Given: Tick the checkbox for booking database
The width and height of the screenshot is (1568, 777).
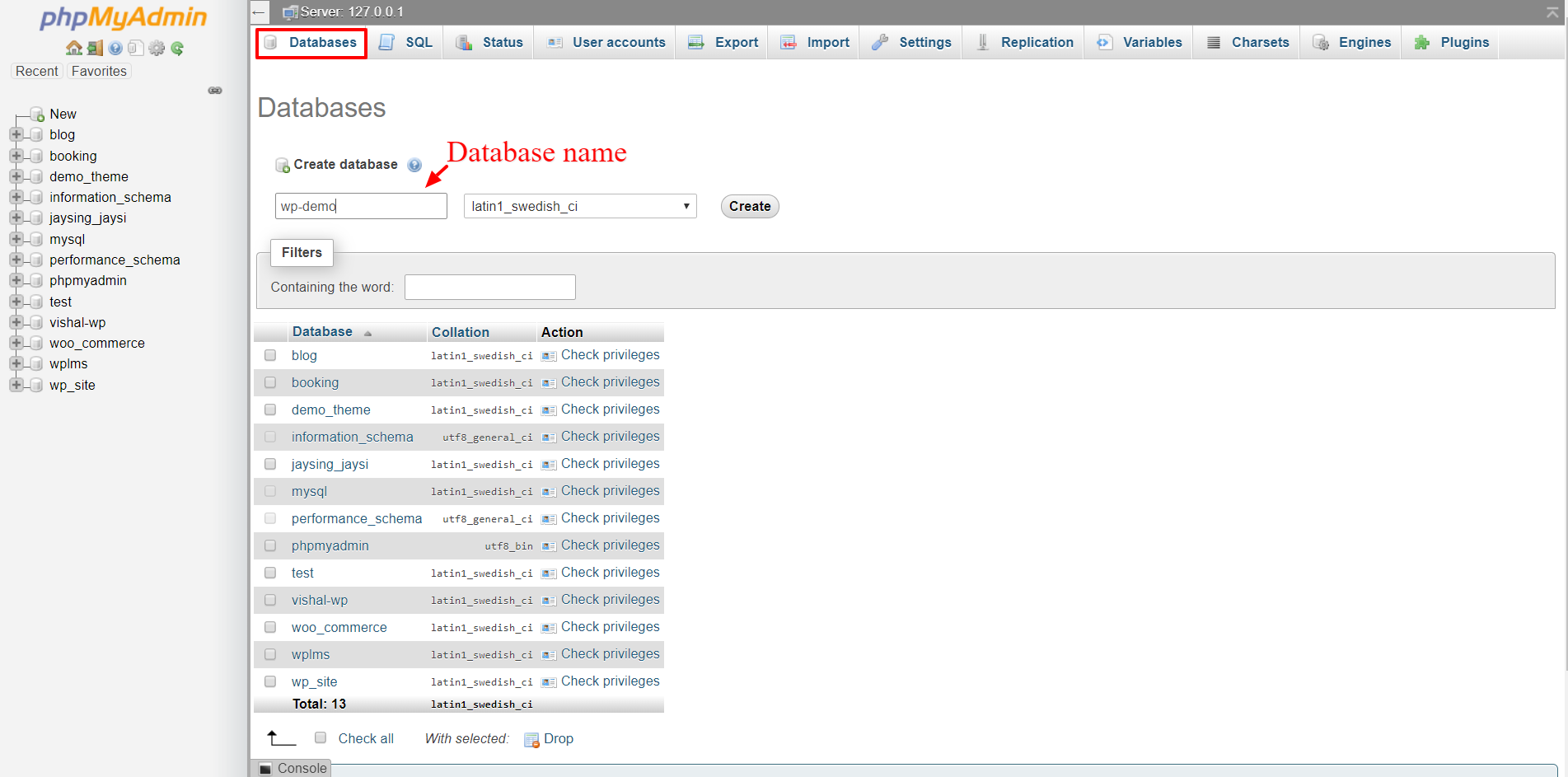Looking at the screenshot, I should pos(270,382).
